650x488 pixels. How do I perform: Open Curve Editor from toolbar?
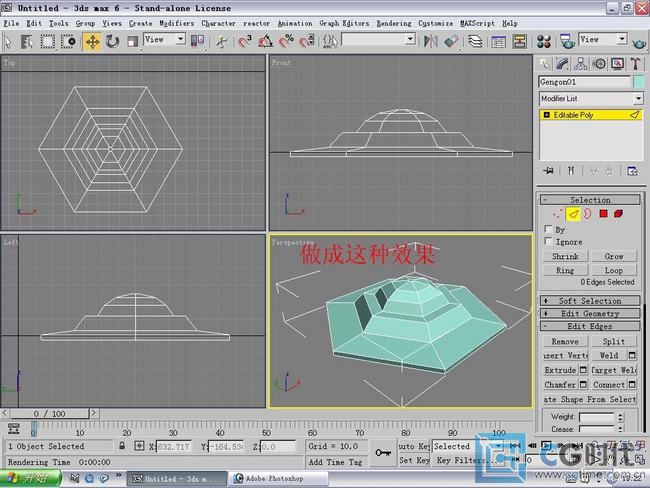pos(498,41)
